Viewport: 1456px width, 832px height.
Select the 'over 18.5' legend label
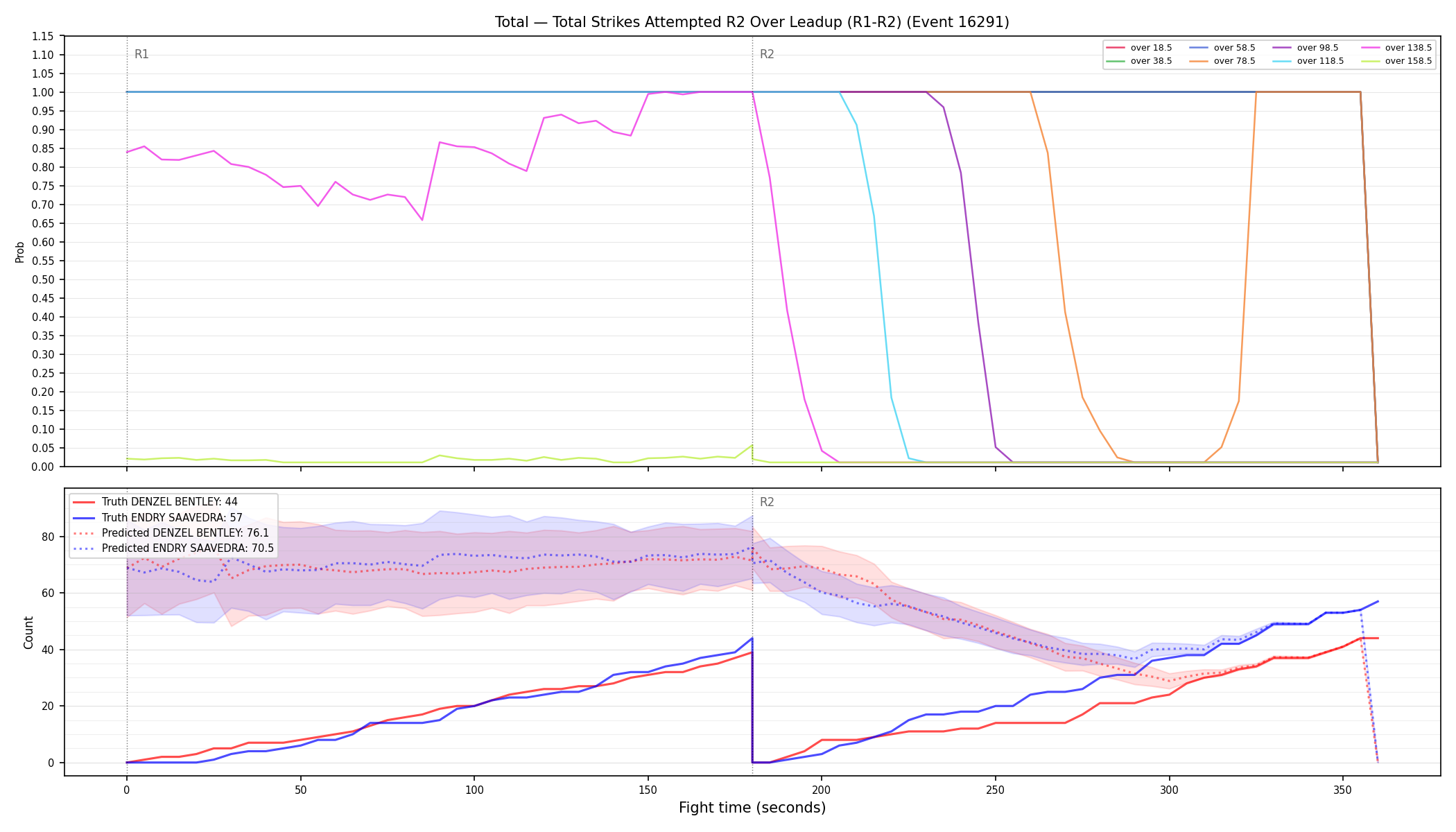pos(1151,48)
